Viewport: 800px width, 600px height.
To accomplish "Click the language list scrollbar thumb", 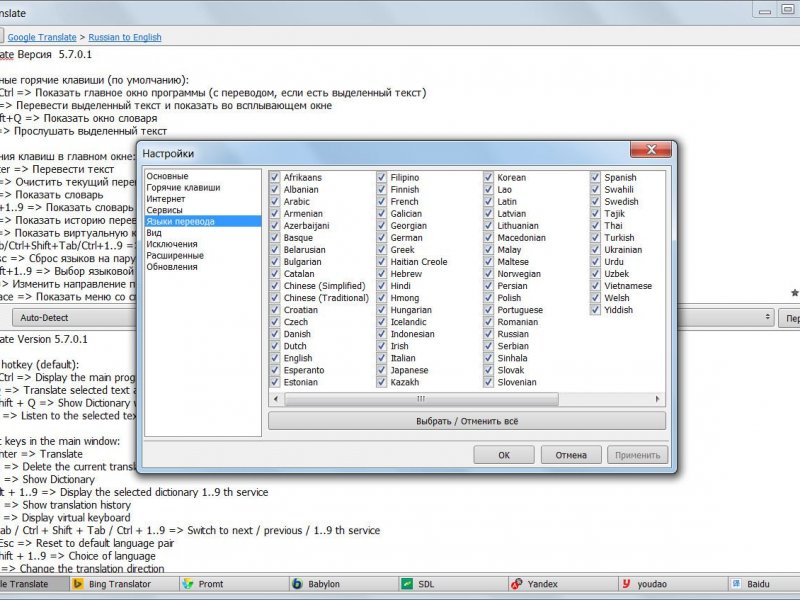I will tap(421, 399).
